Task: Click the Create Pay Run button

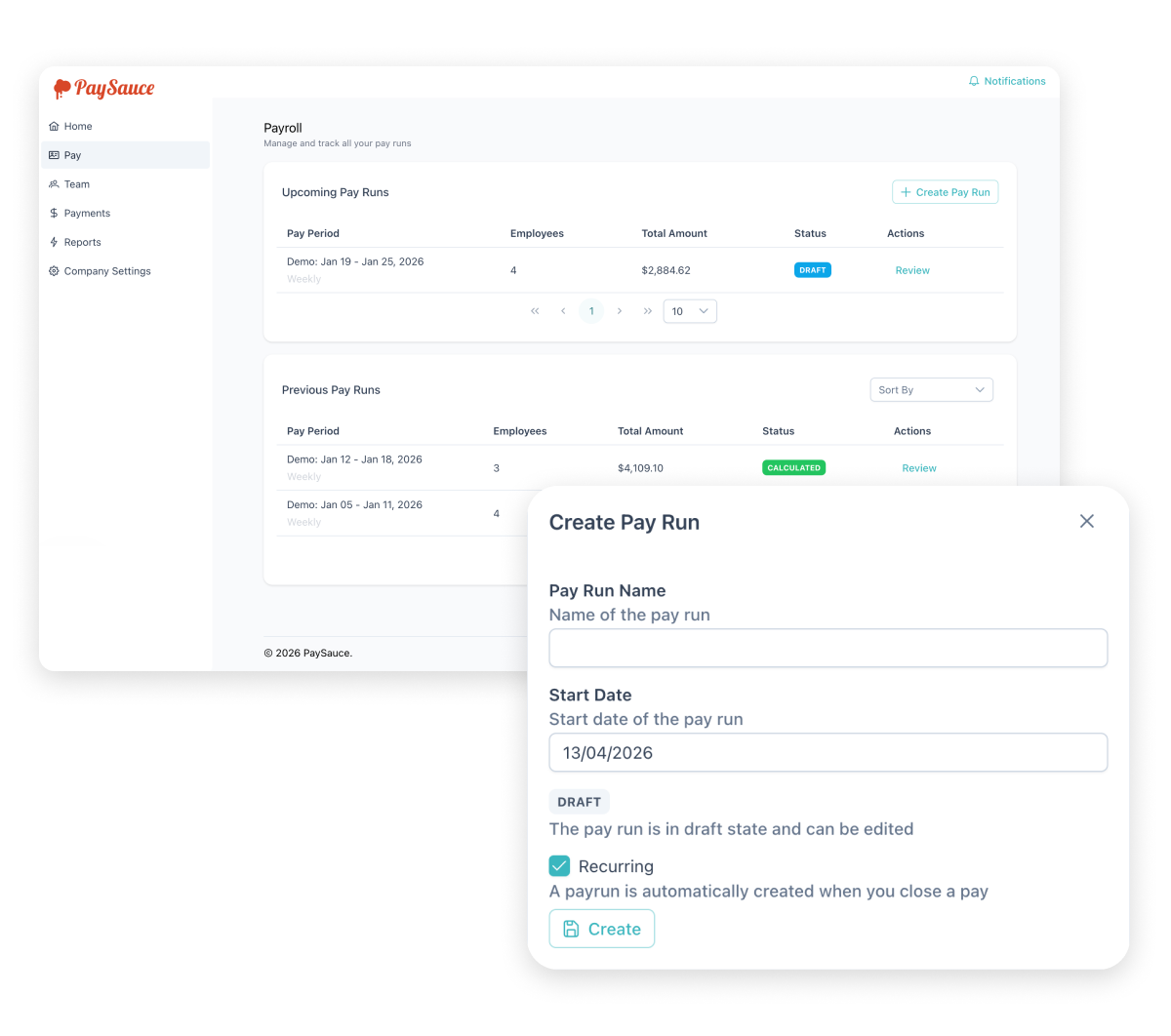Action: [945, 192]
